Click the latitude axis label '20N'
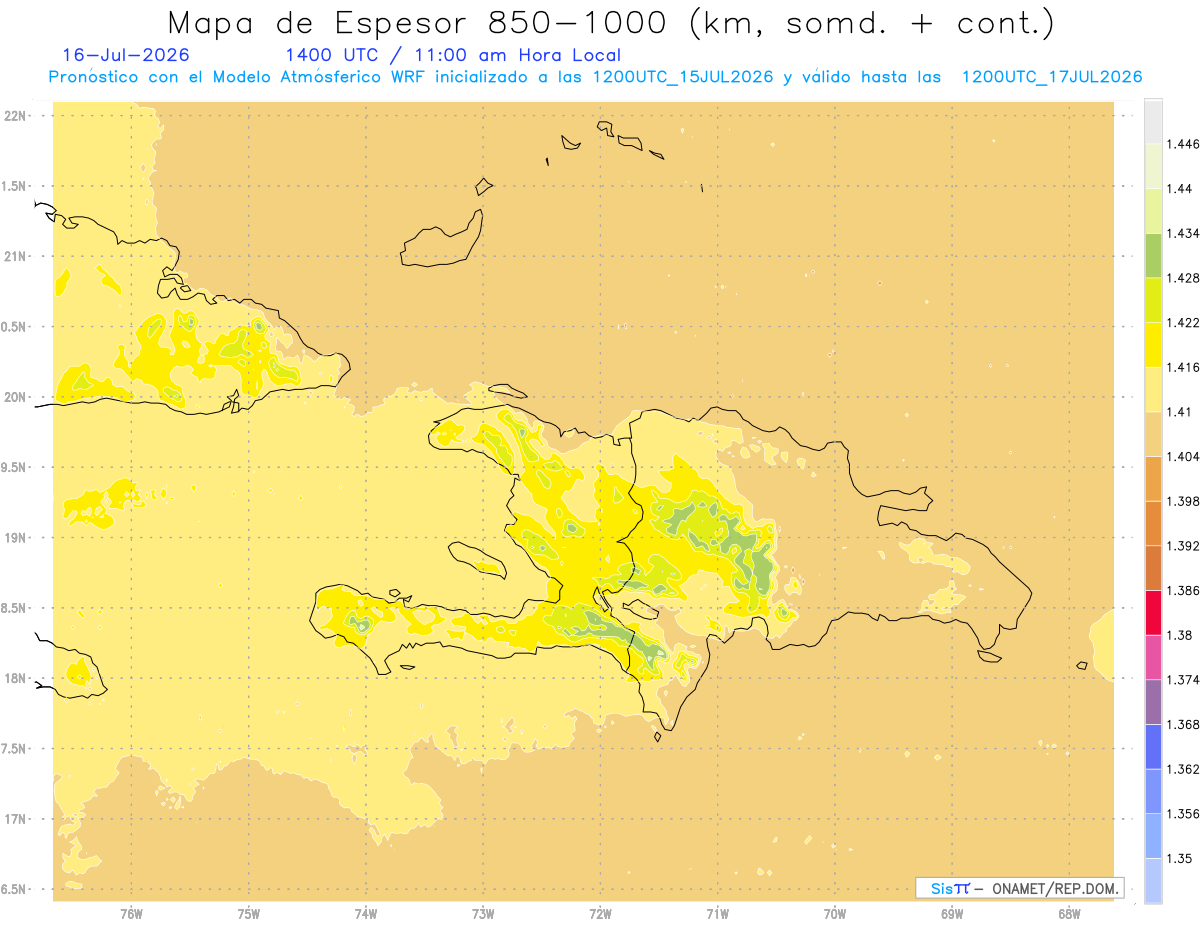Screen dimensions: 1200x927 point(16,397)
